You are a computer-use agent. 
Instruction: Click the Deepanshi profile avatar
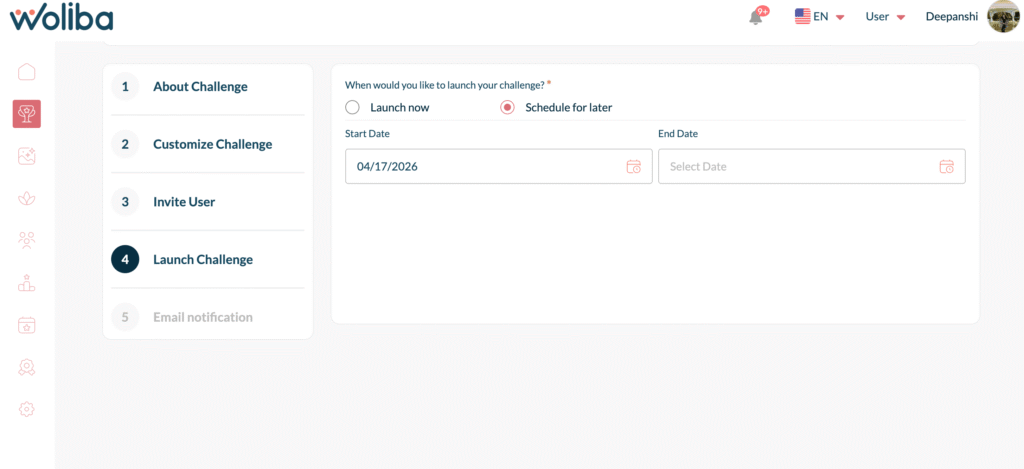click(1003, 17)
